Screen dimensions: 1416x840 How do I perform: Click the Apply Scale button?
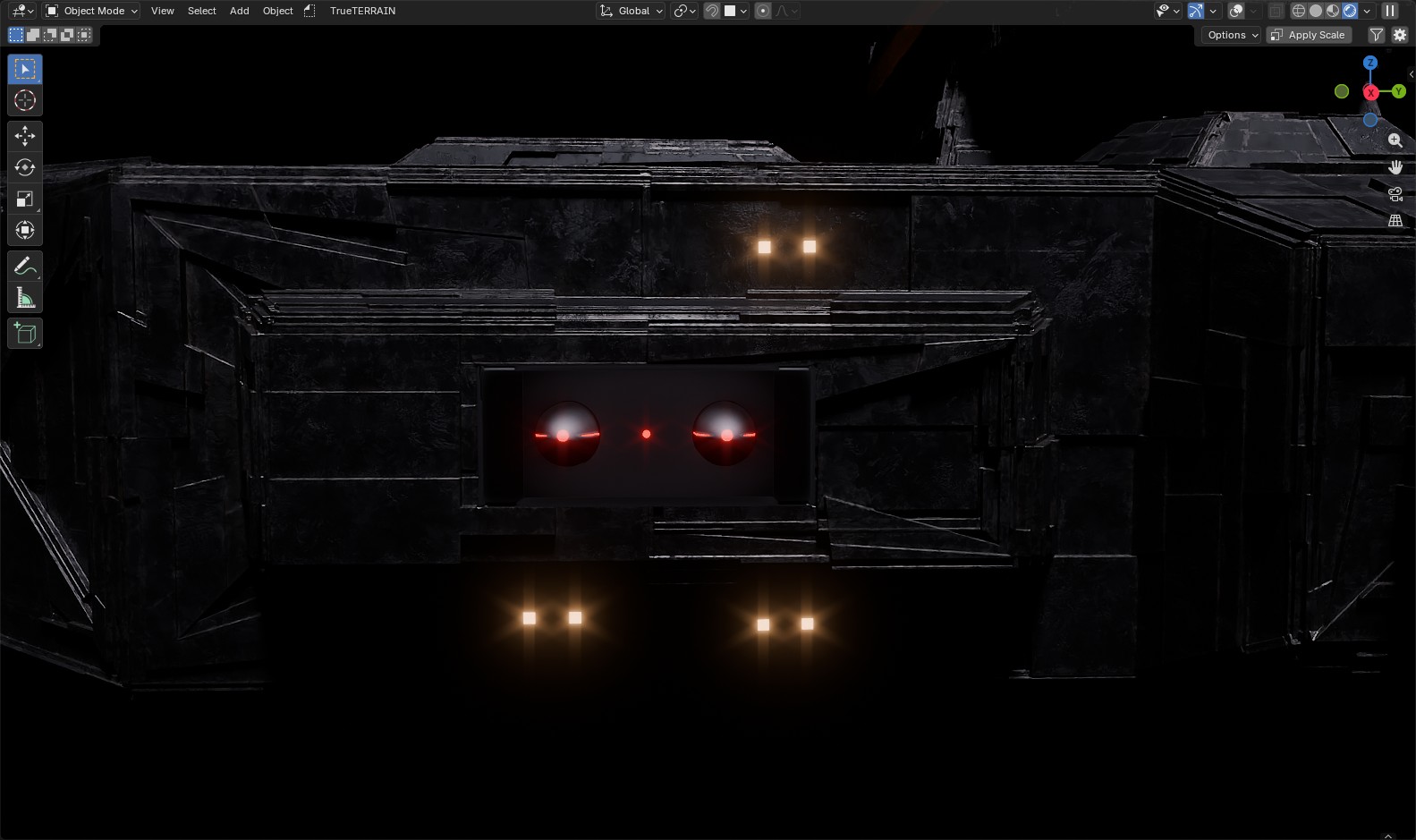click(1308, 35)
